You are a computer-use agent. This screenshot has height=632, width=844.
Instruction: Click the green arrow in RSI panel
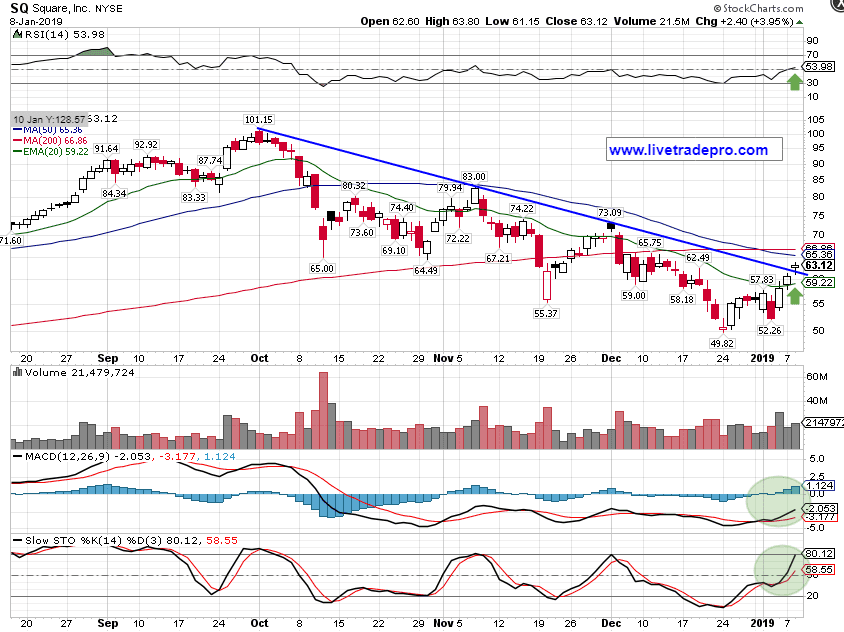tap(794, 80)
